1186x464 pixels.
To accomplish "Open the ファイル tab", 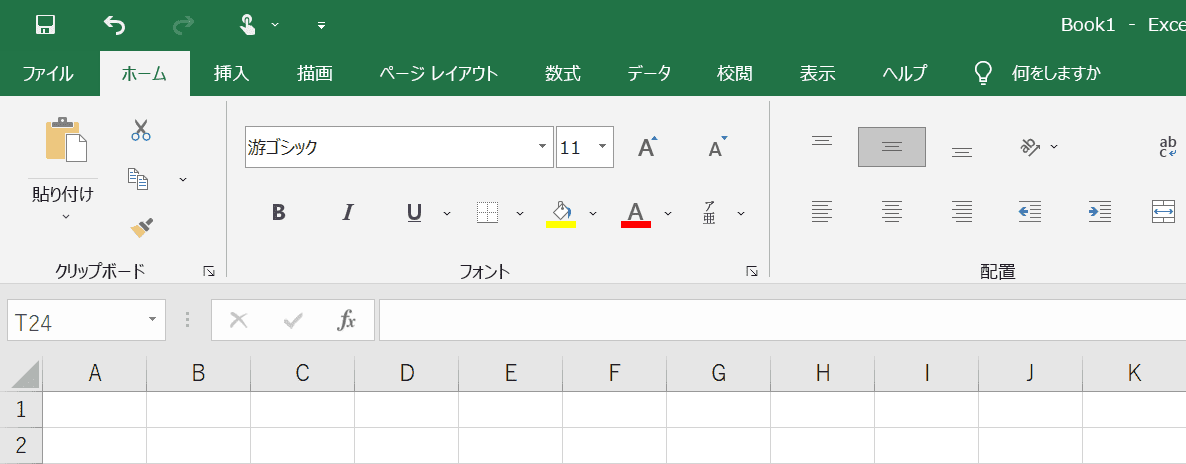I will coord(48,73).
